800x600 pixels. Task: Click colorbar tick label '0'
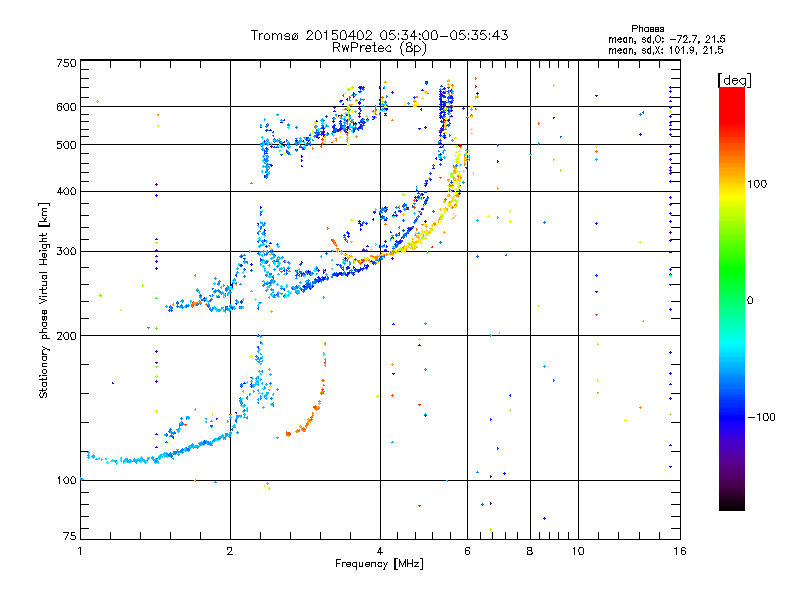750,301
